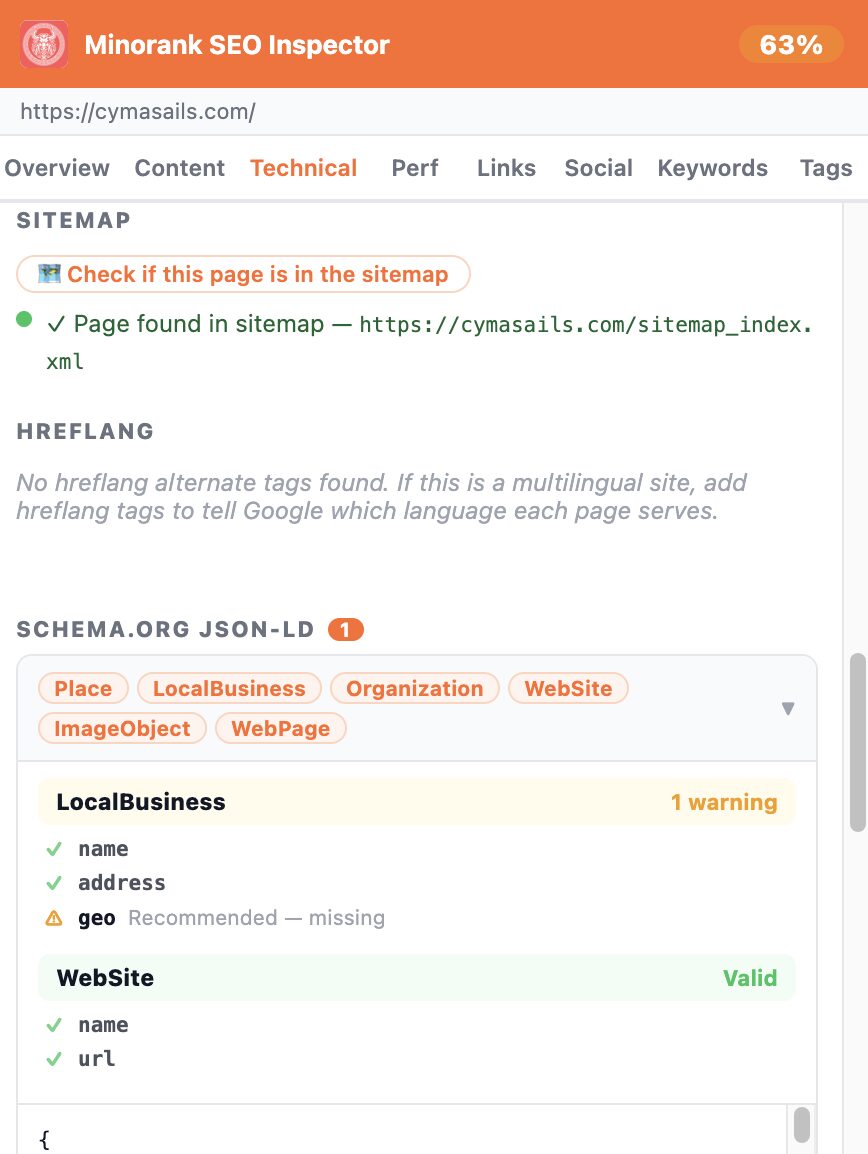Image resolution: width=868 pixels, height=1154 pixels.
Task: Click the SCHEMA.ORG JSON-LD heading
Action: point(165,629)
